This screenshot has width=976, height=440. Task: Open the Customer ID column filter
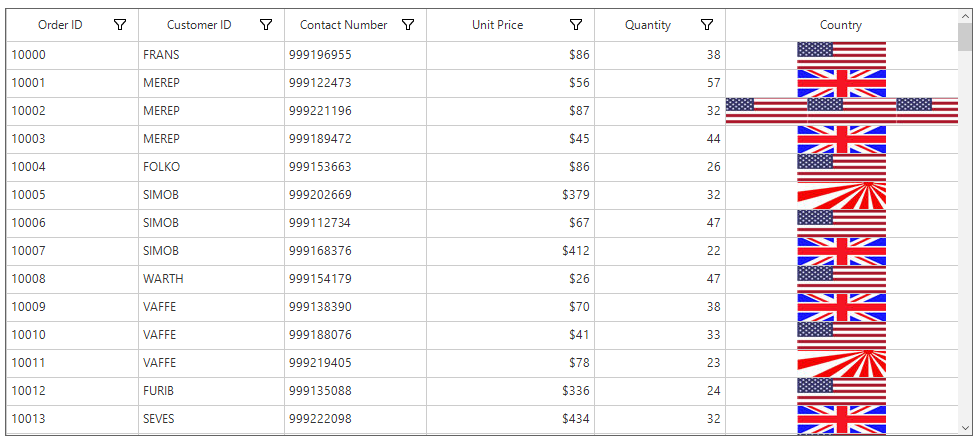click(266, 25)
